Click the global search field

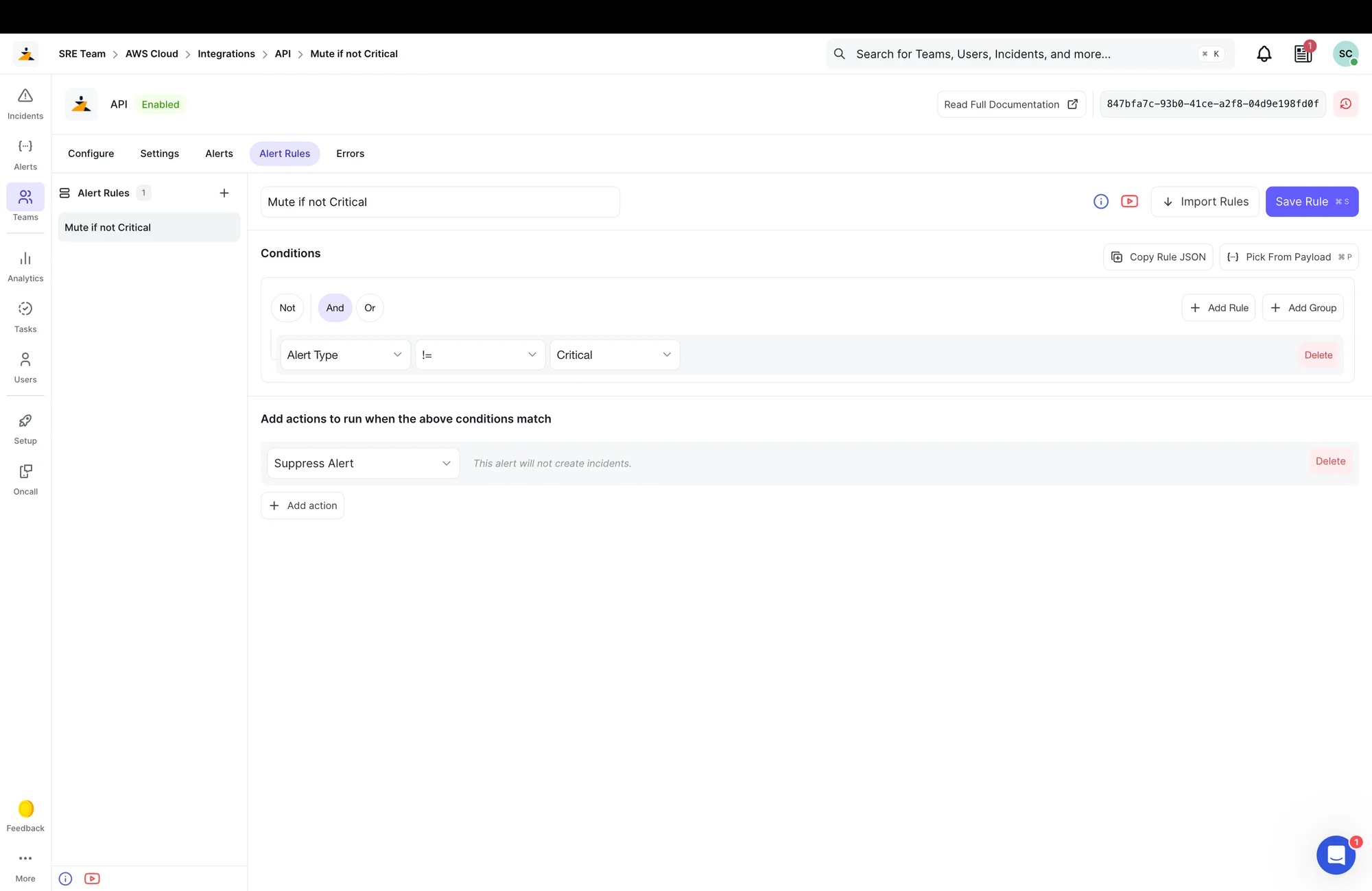(1030, 54)
